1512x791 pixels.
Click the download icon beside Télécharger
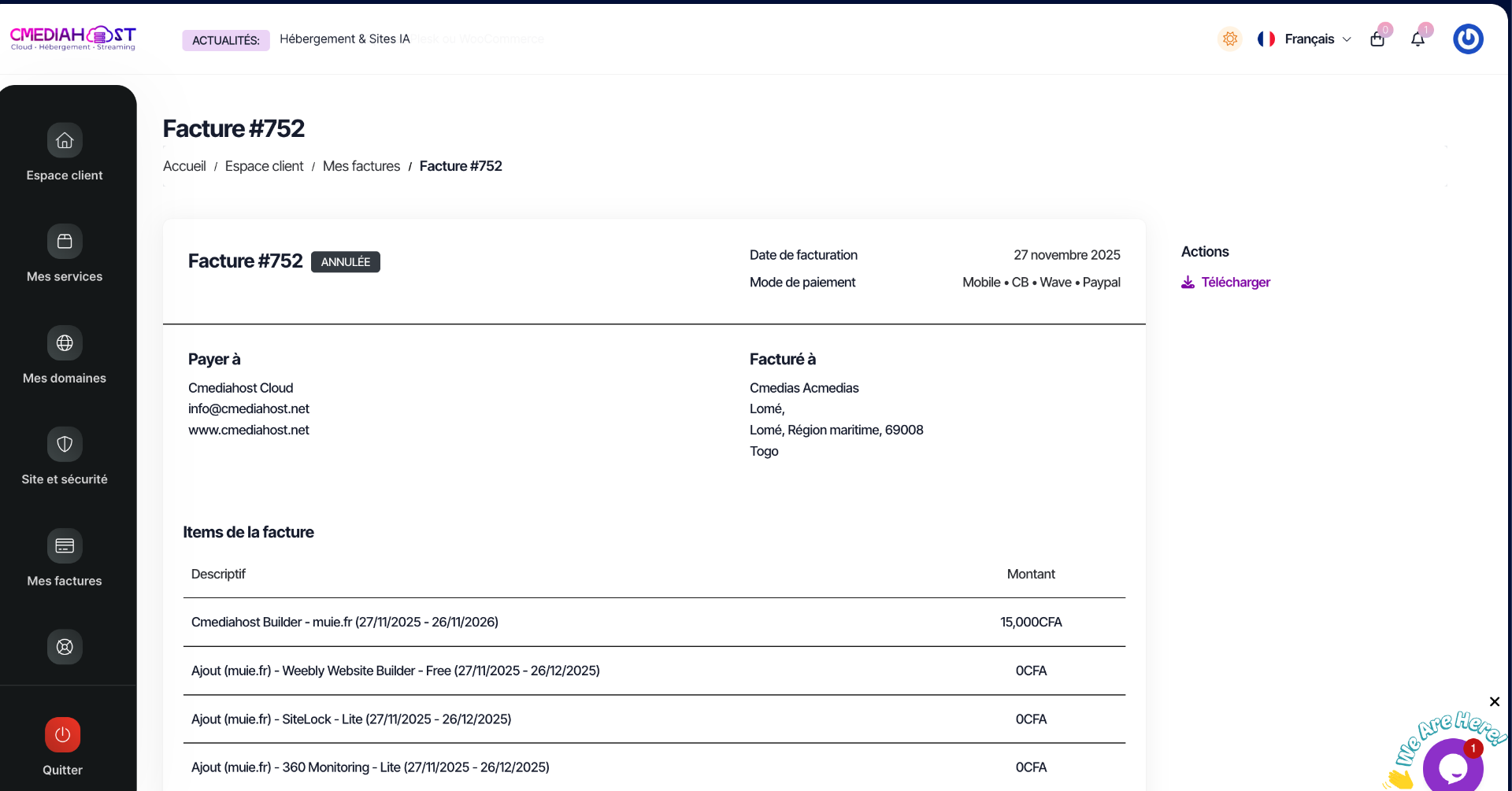[1188, 282]
